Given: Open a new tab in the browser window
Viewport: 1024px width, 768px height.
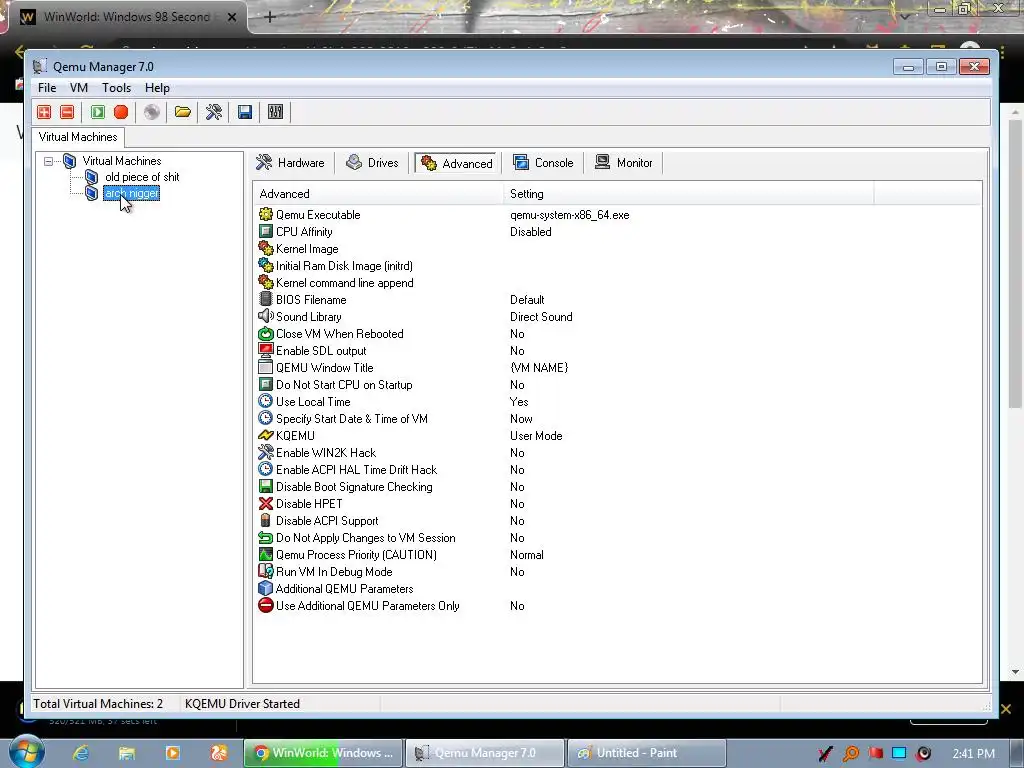Looking at the screenshot, I should pos(270,17).
